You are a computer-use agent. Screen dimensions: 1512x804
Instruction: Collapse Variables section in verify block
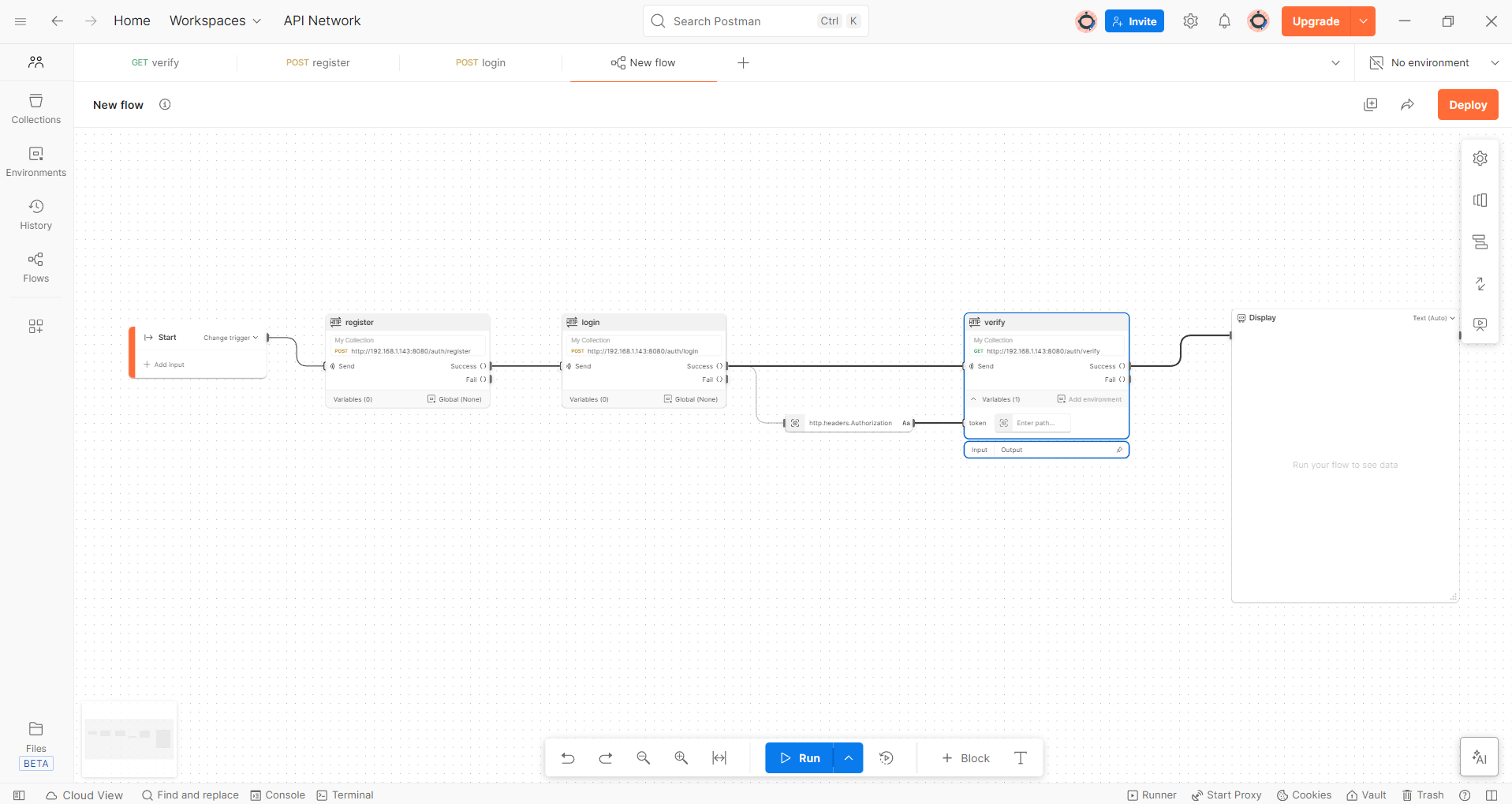click(x=973, y=399)
